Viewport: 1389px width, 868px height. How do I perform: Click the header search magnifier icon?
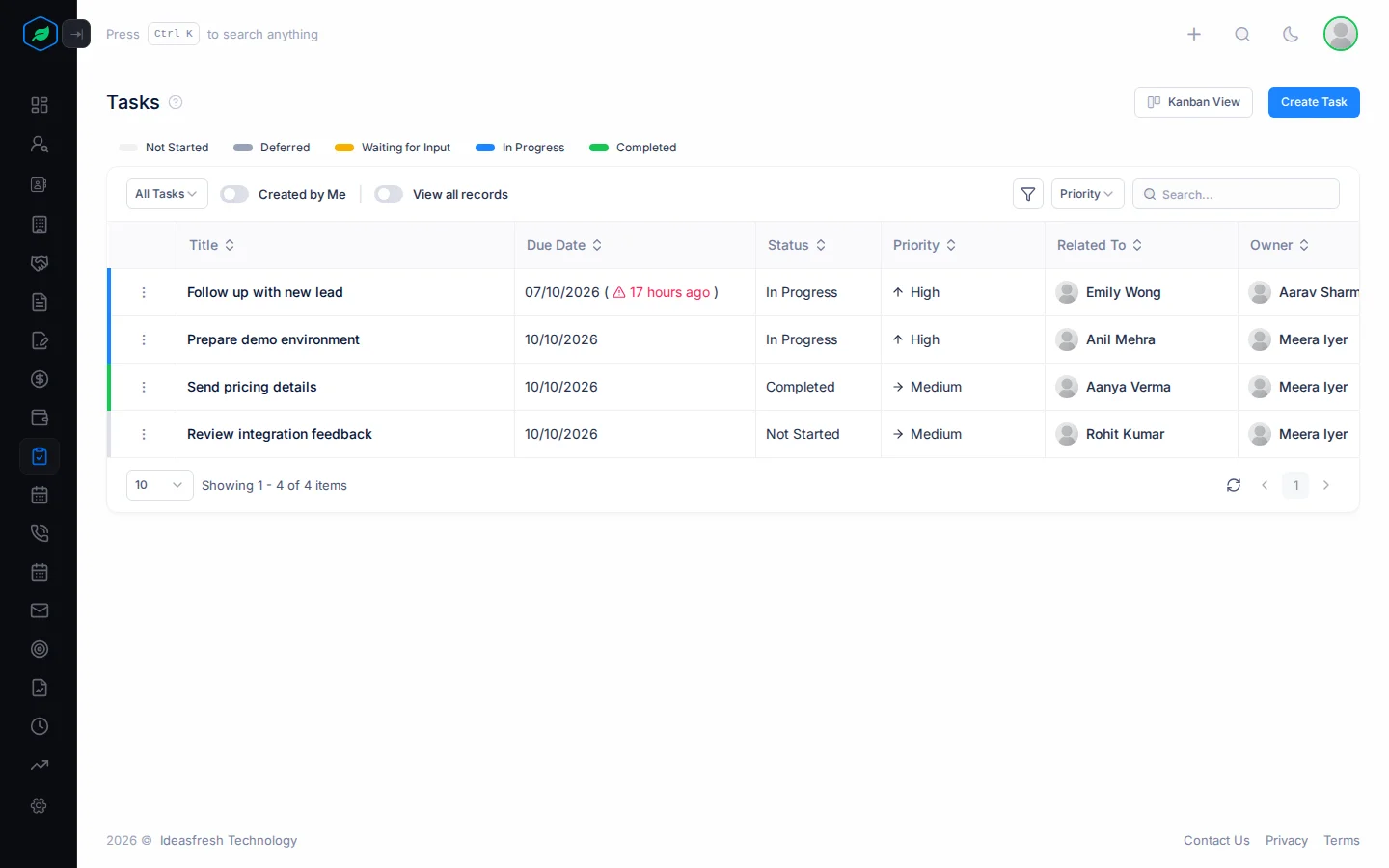[1242, 34]
